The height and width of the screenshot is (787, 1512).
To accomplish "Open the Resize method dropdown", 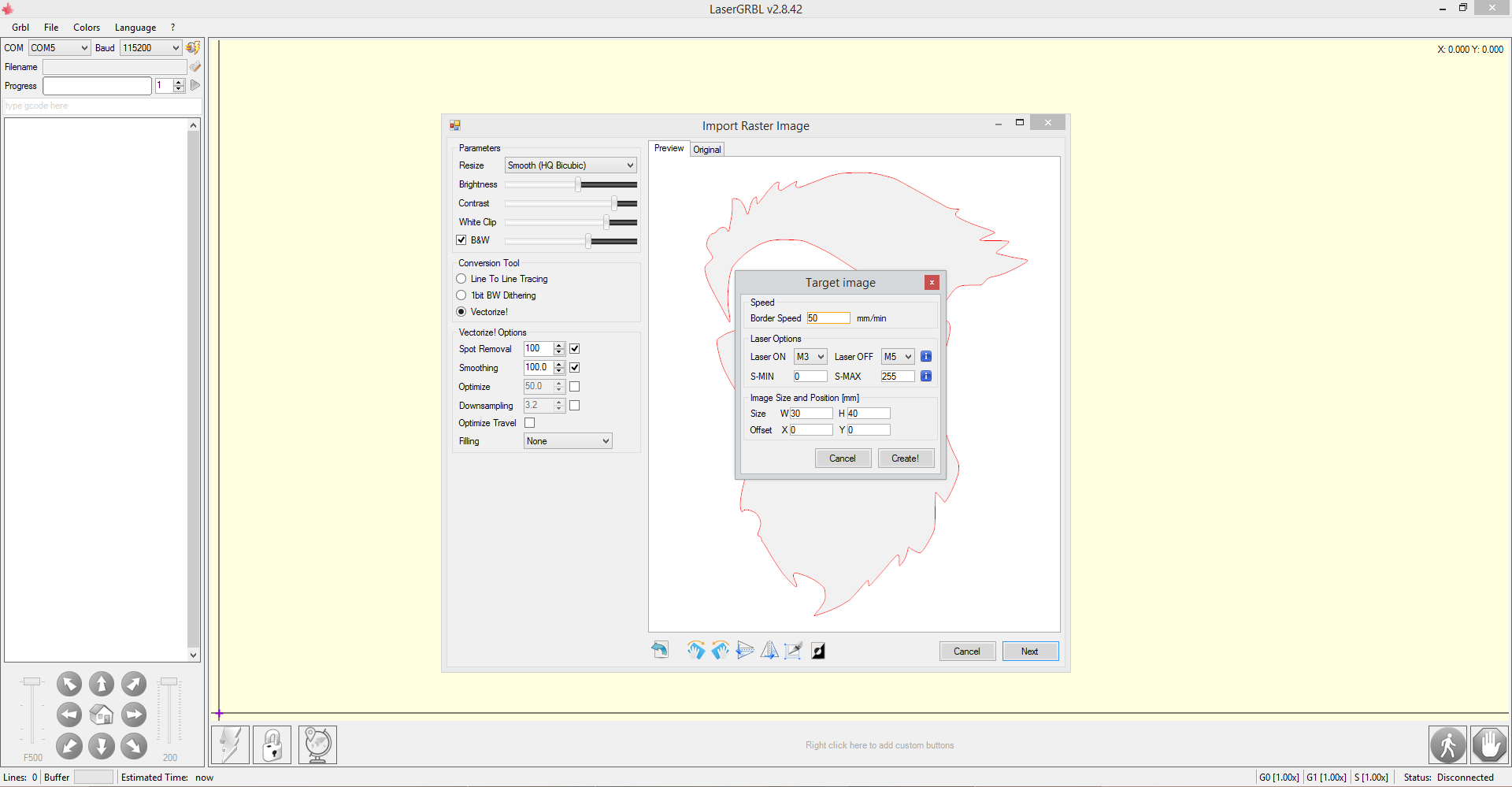I will click(x=570, y=165).
